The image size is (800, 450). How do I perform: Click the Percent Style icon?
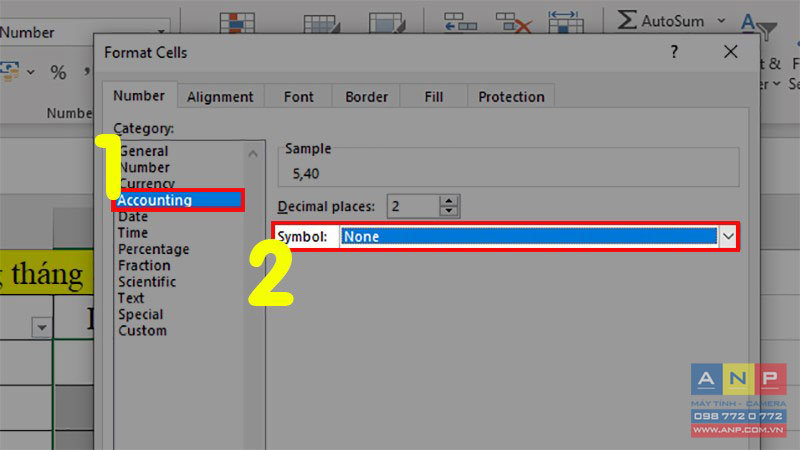click(x=58, y=72)
